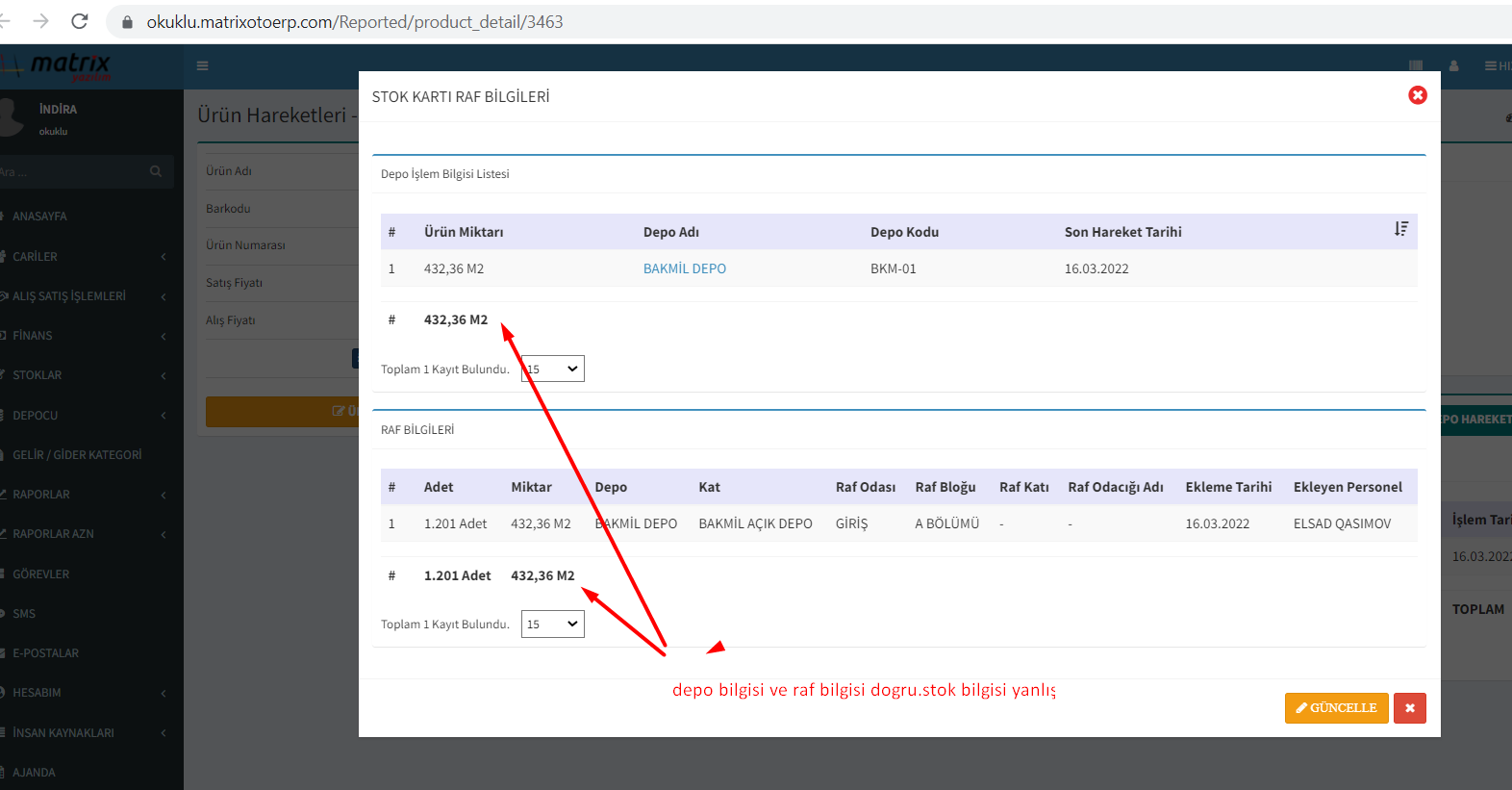
Task: Open the user profile icon in top bar
Action: [x=1453, y=66]
